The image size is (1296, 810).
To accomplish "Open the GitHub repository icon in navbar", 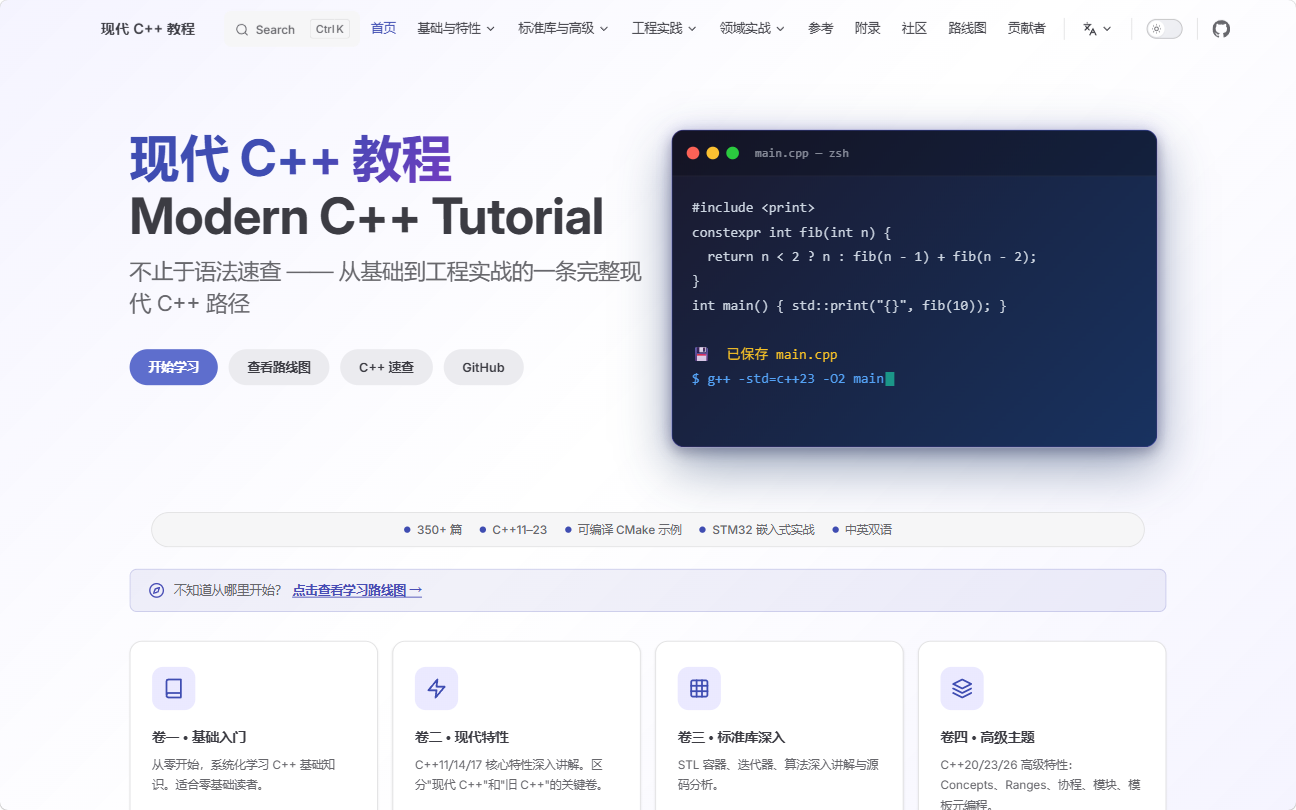I will point(1221,29).
